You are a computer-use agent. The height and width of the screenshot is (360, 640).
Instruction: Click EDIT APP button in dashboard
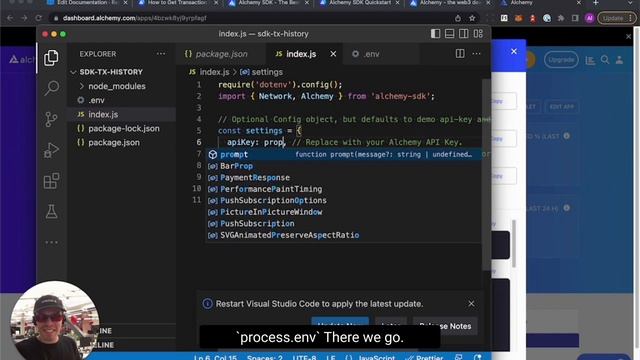[x=561, y=107]
